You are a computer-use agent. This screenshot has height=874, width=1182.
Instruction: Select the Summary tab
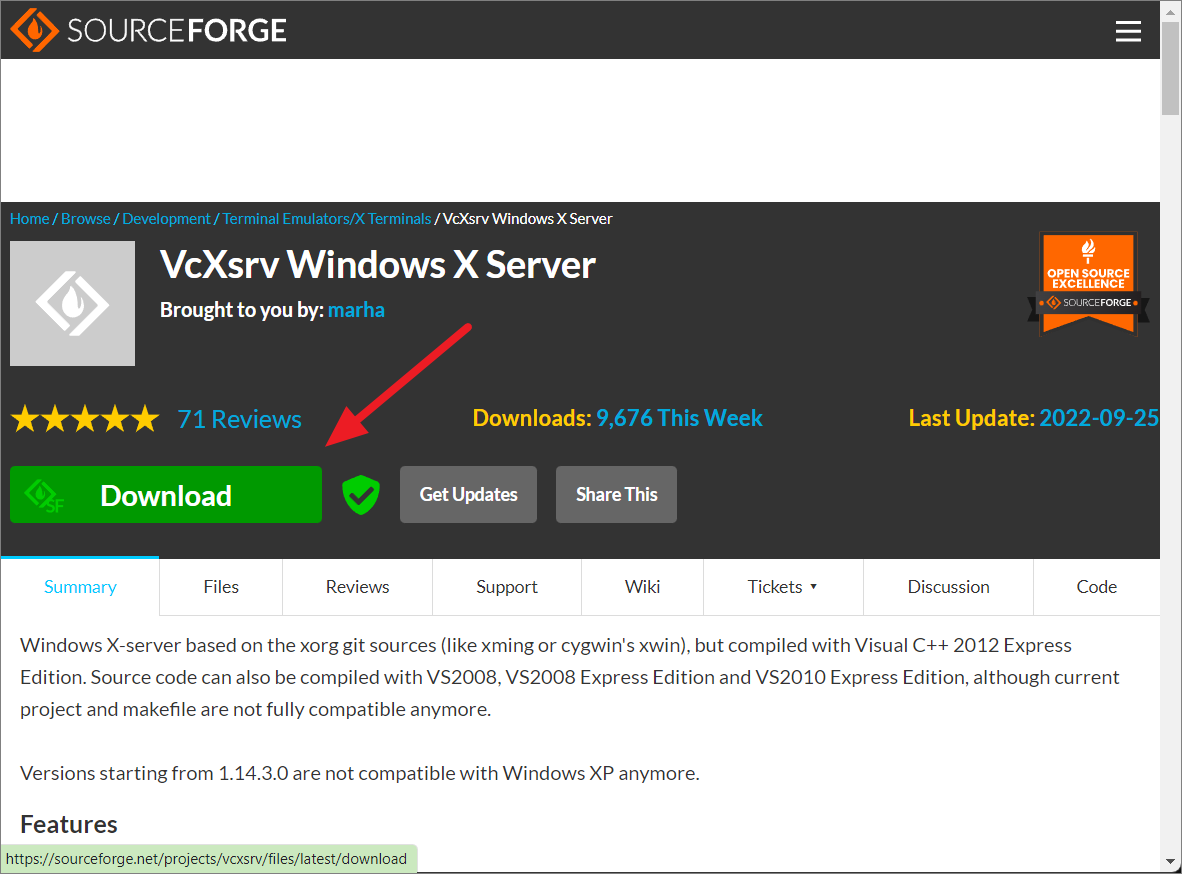80,587
